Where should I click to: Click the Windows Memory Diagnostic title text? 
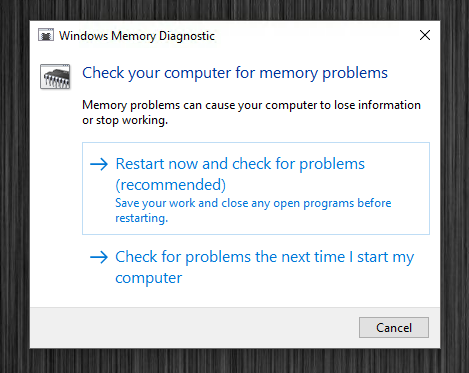click(x=137, y=36)
